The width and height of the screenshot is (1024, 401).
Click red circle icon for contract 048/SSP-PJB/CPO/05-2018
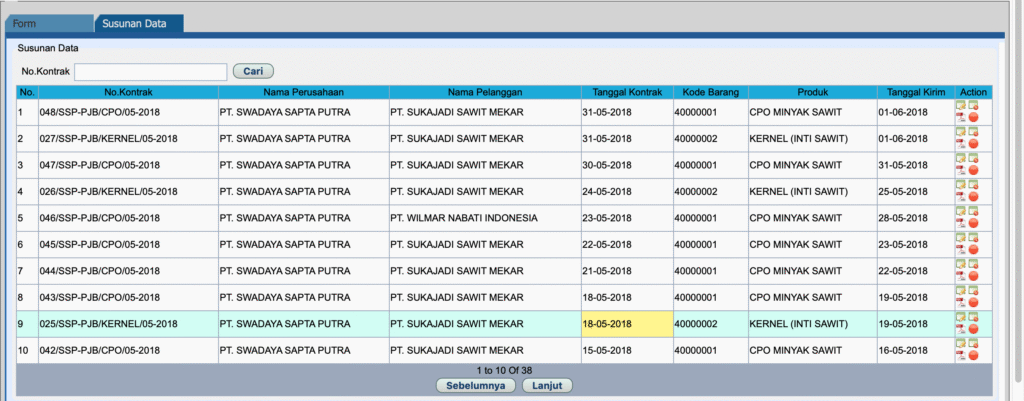(x=973, y=117)
